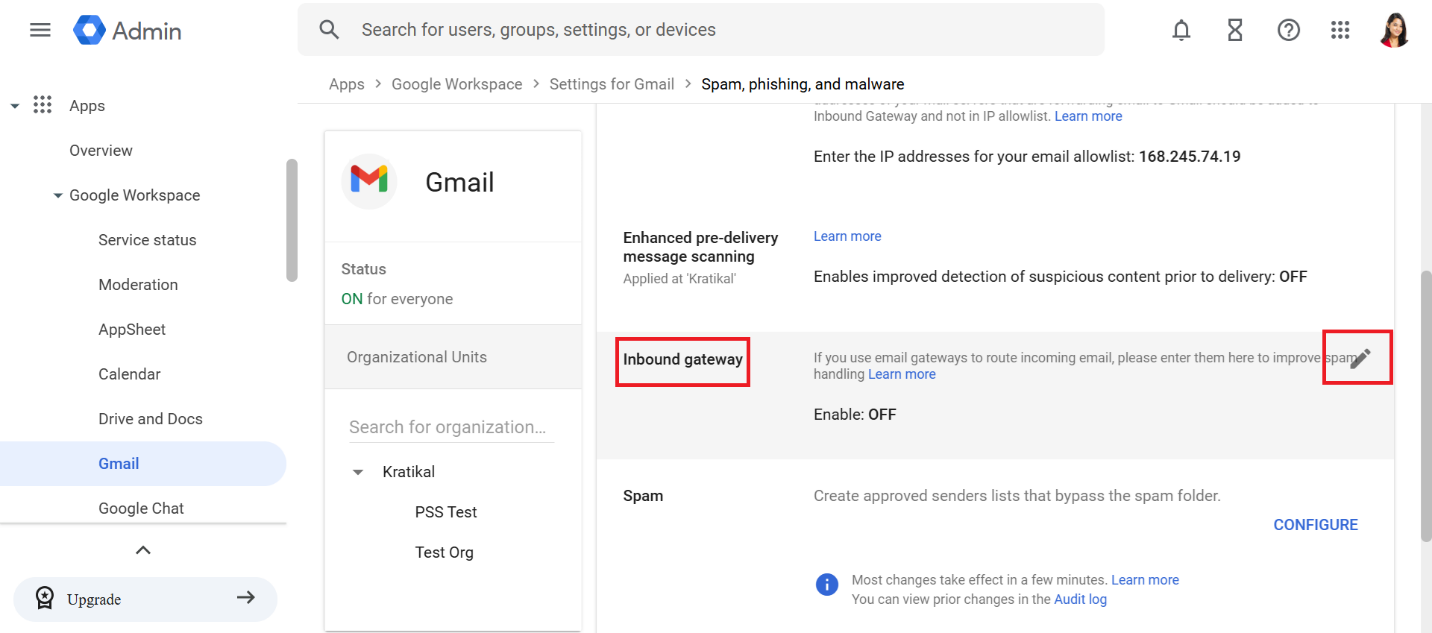
Task: Click the info icon near changes note
Action: [827, 584]
